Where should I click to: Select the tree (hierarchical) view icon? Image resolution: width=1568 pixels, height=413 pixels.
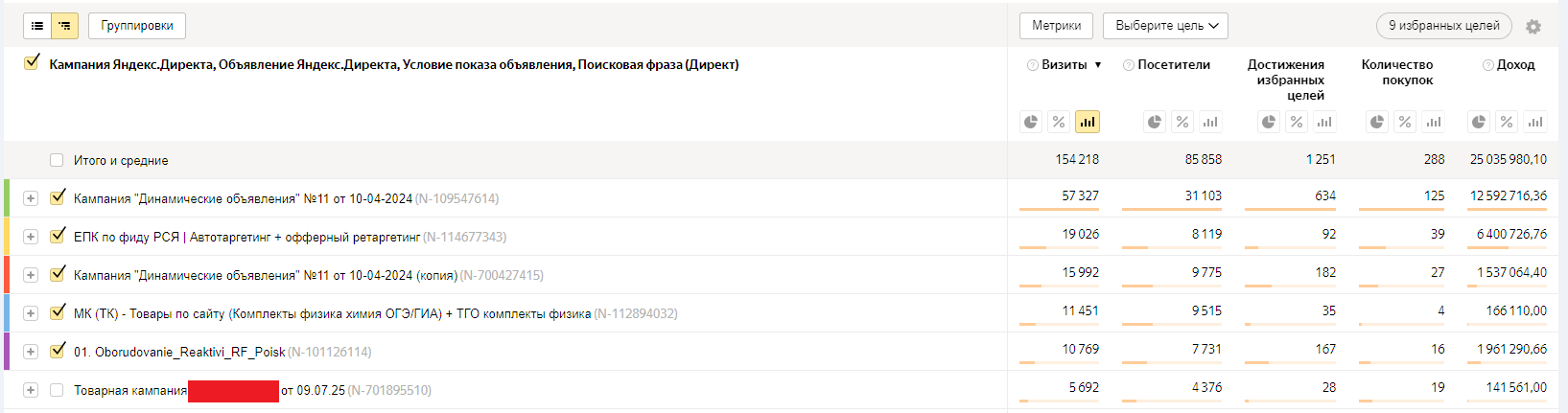[x=64, y=26]
